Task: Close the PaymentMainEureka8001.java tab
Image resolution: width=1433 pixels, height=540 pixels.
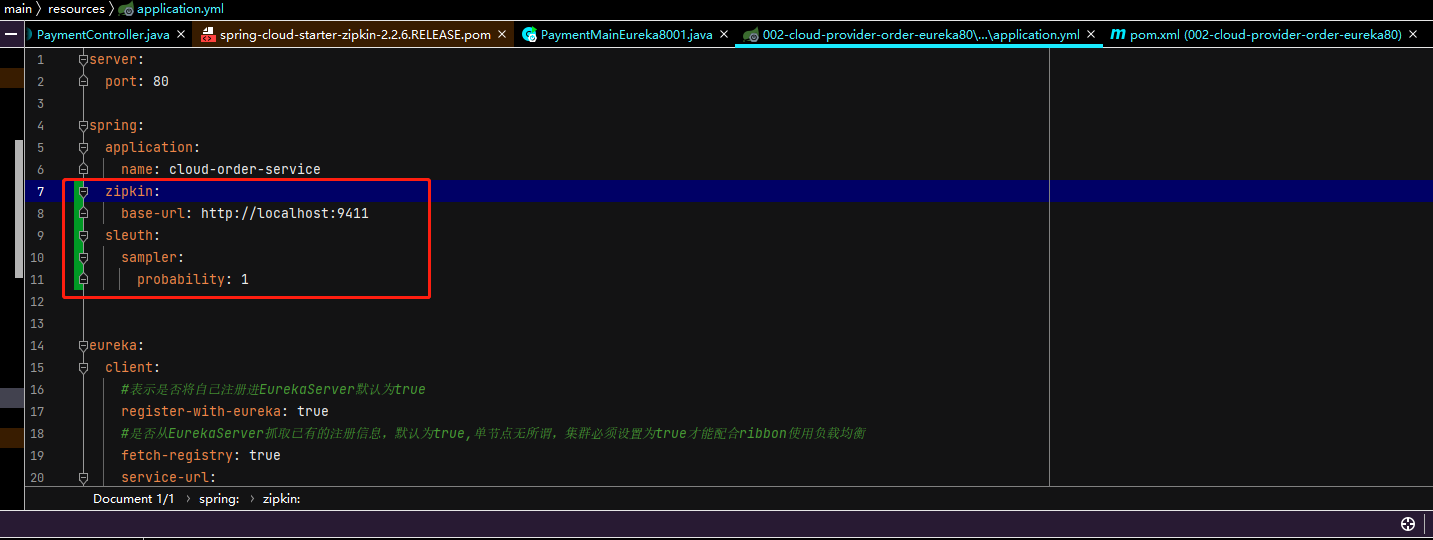Action: pos(724,34)
